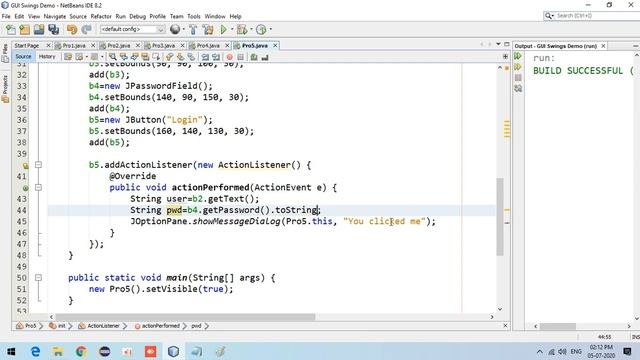Open the notification center icon

[627, 351]
